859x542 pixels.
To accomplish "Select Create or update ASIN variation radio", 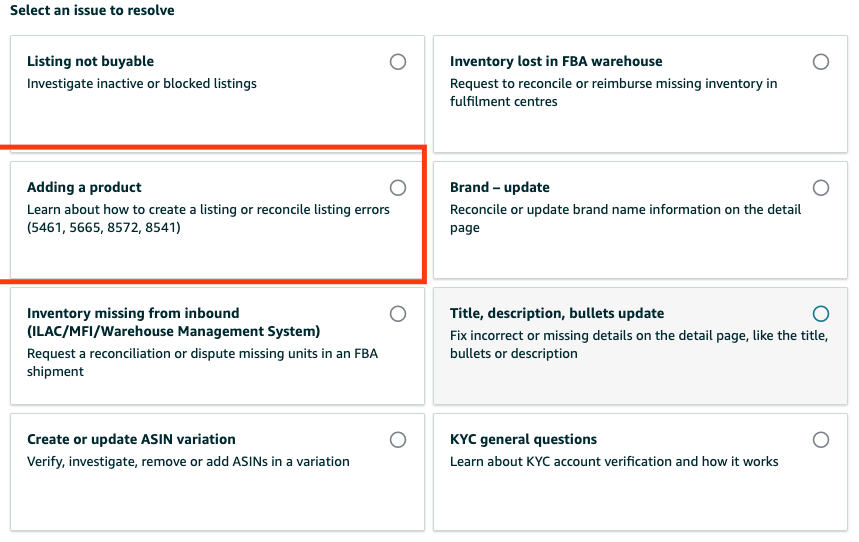I will [x=398, y=440].
